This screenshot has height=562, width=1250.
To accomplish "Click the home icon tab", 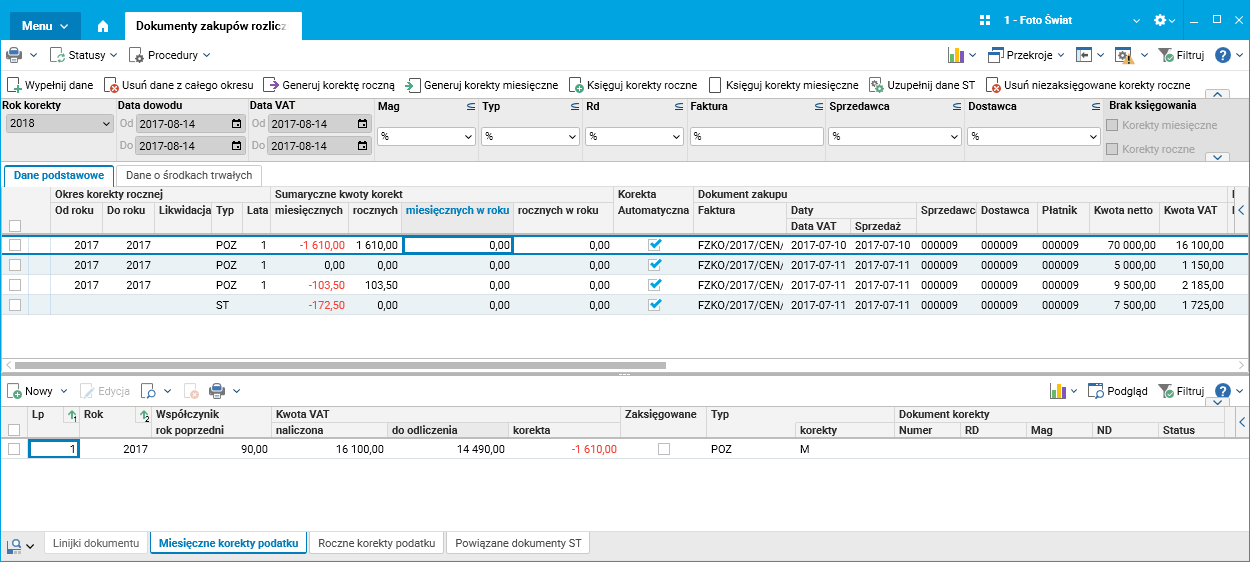I will [103, 25].
